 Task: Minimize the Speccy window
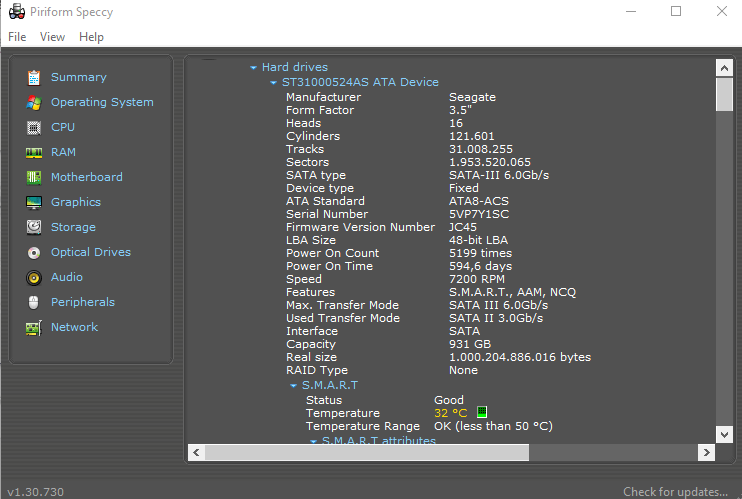coord(631,11)
